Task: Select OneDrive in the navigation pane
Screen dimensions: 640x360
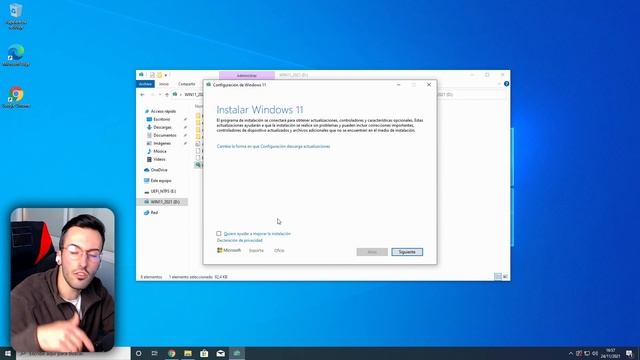Action: tap(158, 170)
